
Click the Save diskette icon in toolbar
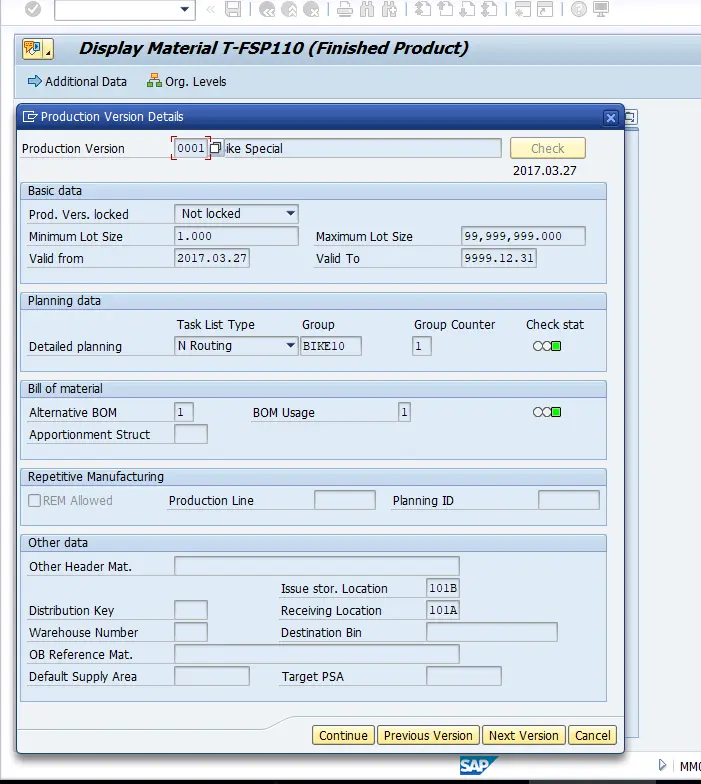pyautogui.click(x=233, y=9)
